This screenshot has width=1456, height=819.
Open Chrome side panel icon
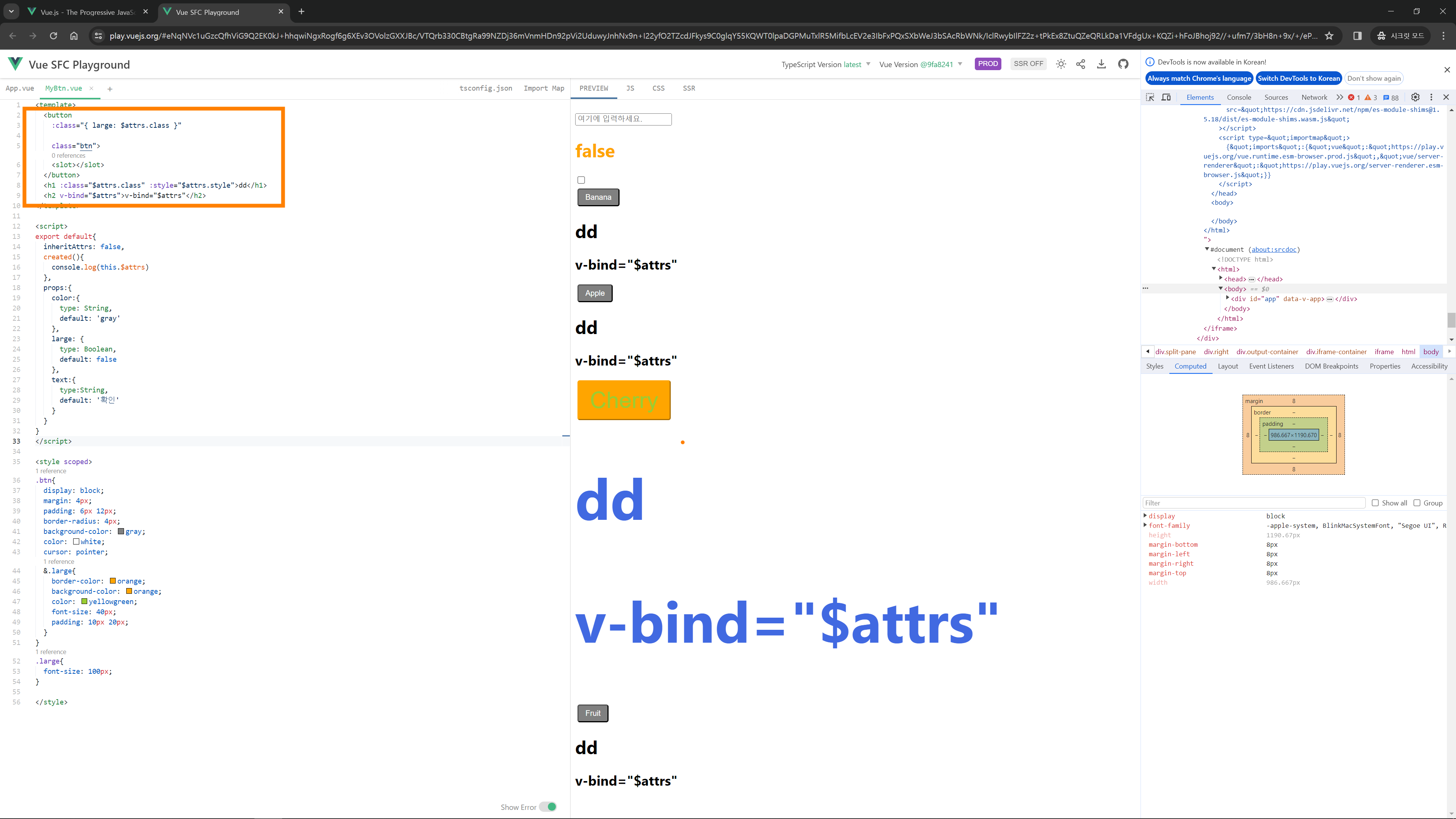pyautogui.click(x=1358, y=36)
